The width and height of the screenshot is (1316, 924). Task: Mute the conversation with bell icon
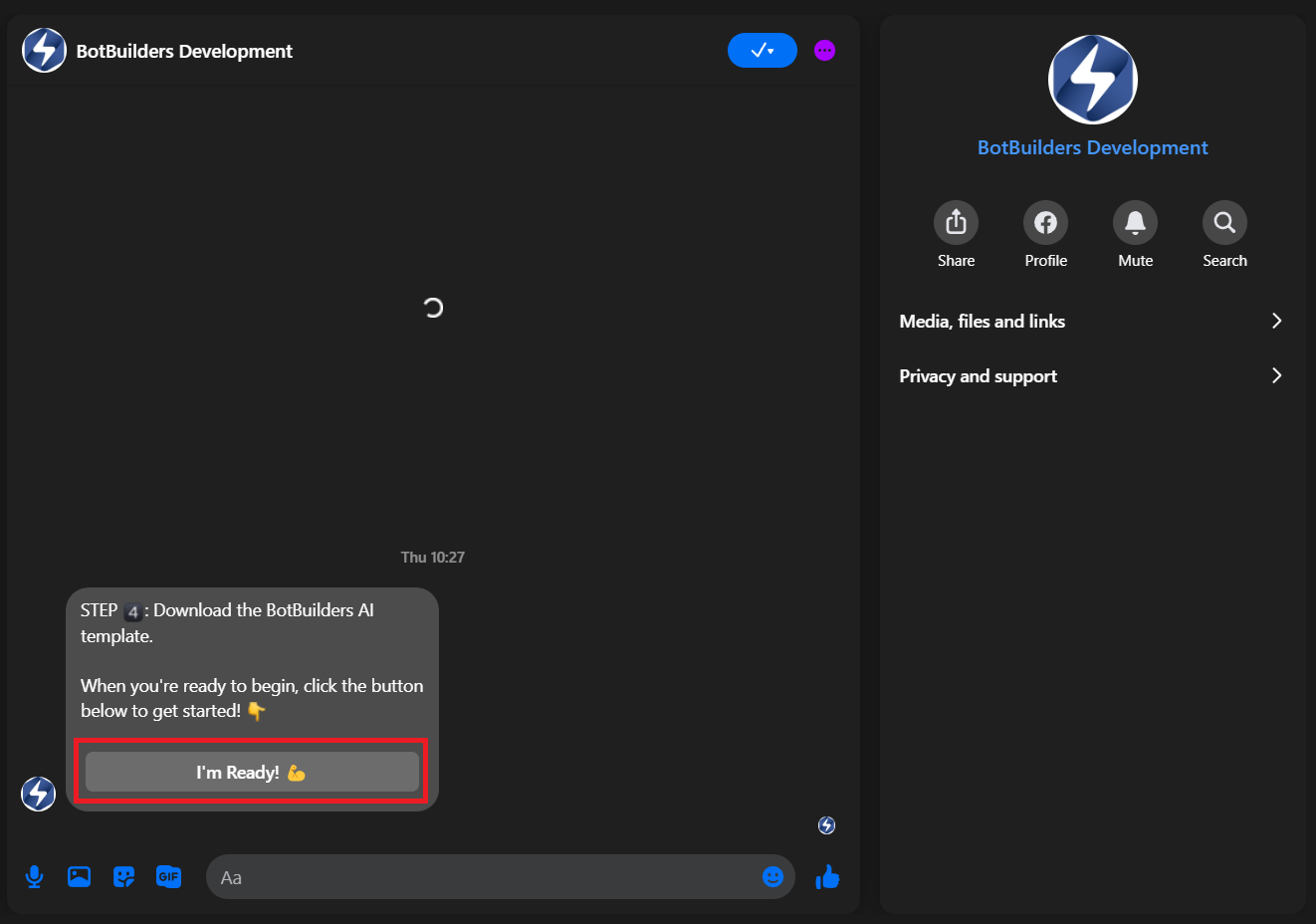[1135, 222]
